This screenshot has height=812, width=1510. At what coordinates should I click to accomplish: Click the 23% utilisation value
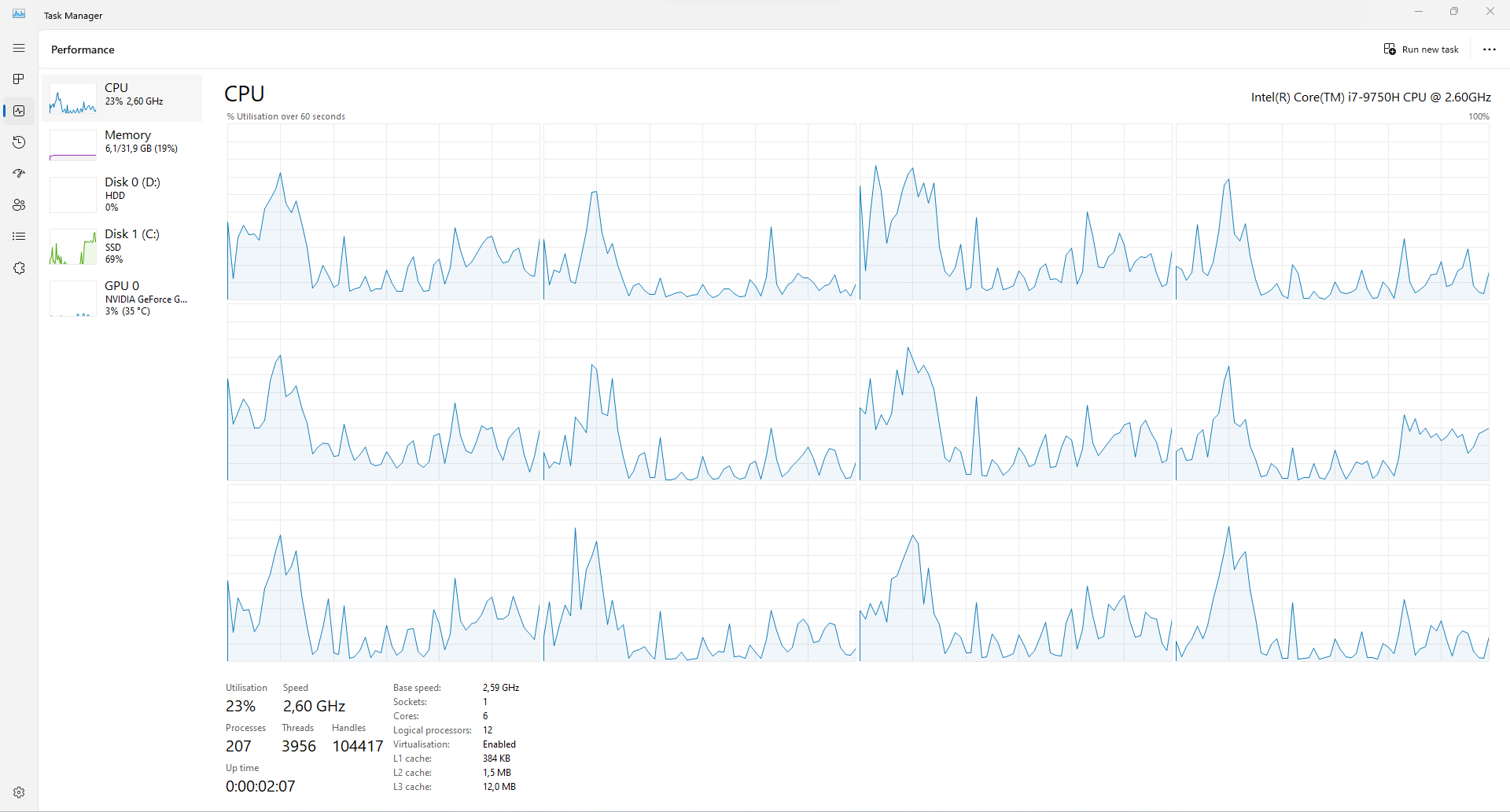(241, 706)
